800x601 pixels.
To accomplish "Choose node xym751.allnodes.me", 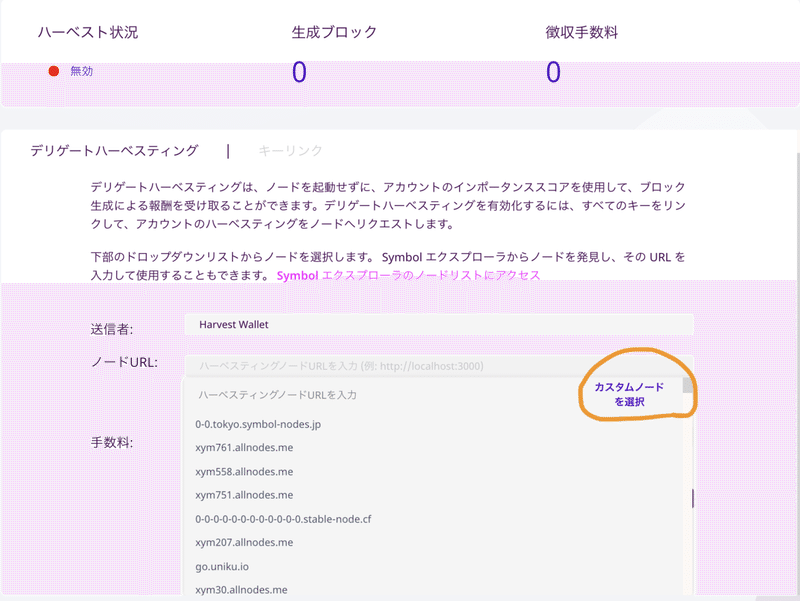I will point(244,495).
